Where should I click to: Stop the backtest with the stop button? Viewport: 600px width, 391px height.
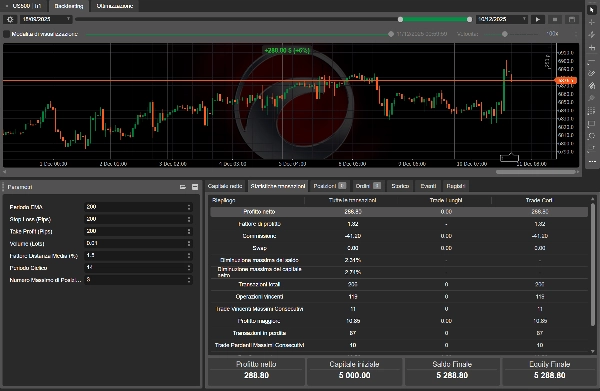(555, 19)
